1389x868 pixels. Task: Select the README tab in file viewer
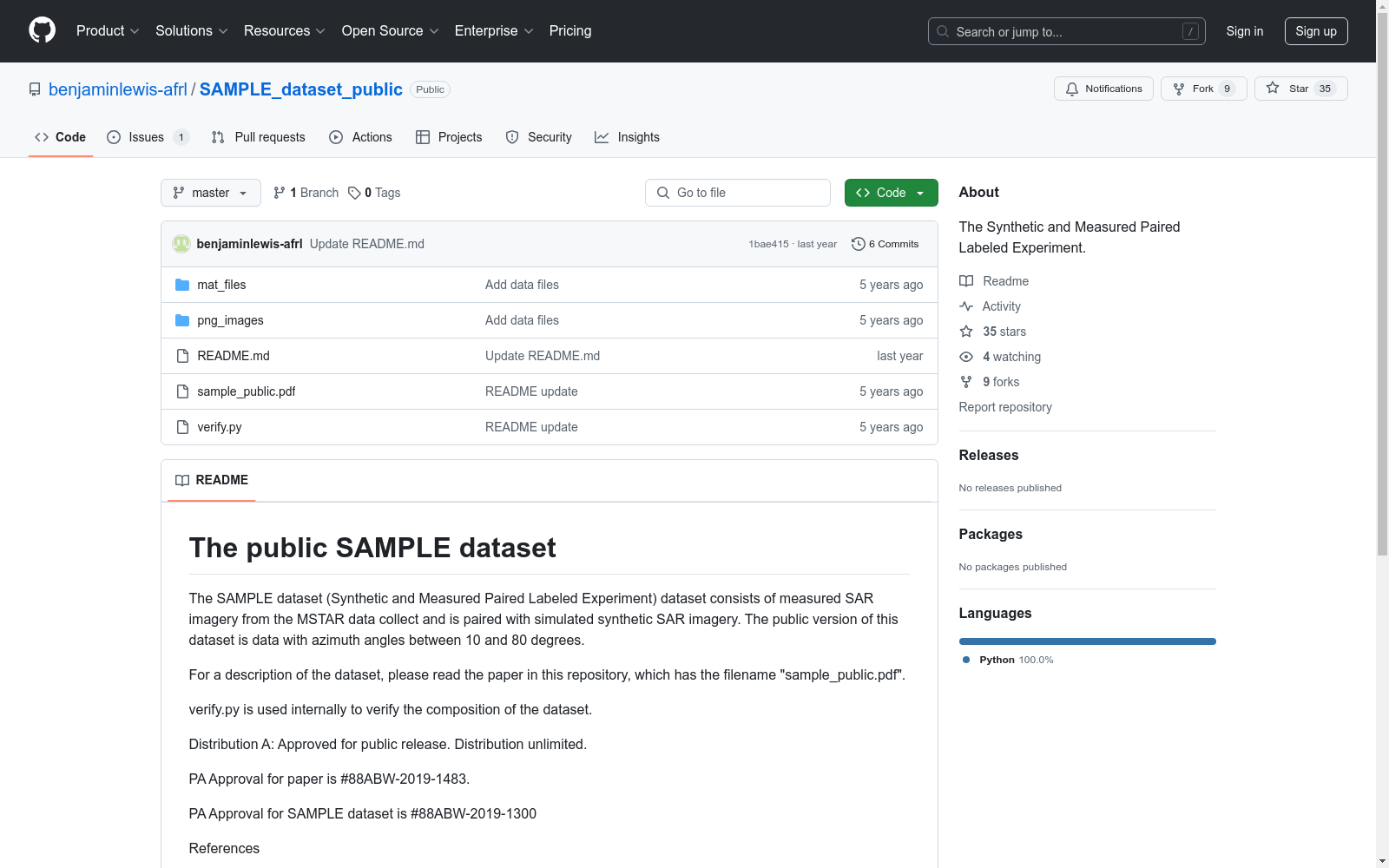[212, 480]
